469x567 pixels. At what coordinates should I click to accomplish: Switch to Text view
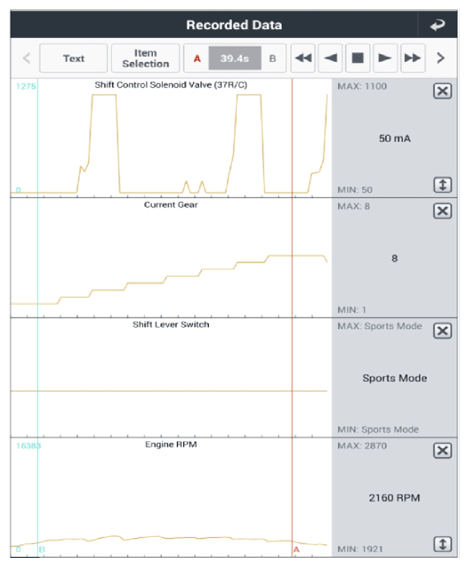tap(73, 58)
